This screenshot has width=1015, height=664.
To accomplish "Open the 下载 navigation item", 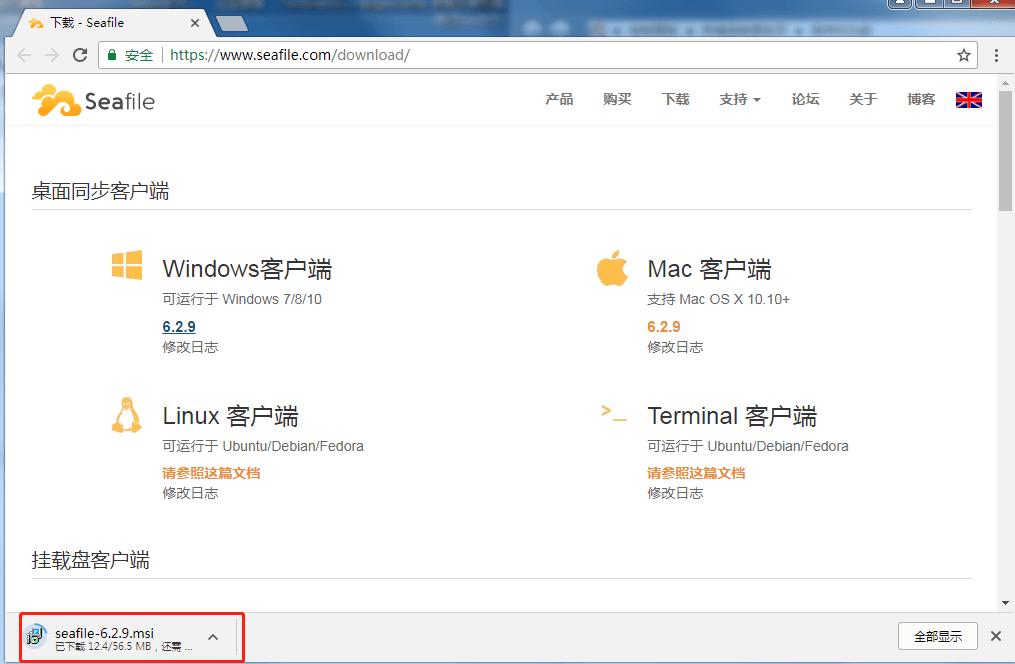I will [676, 99].
